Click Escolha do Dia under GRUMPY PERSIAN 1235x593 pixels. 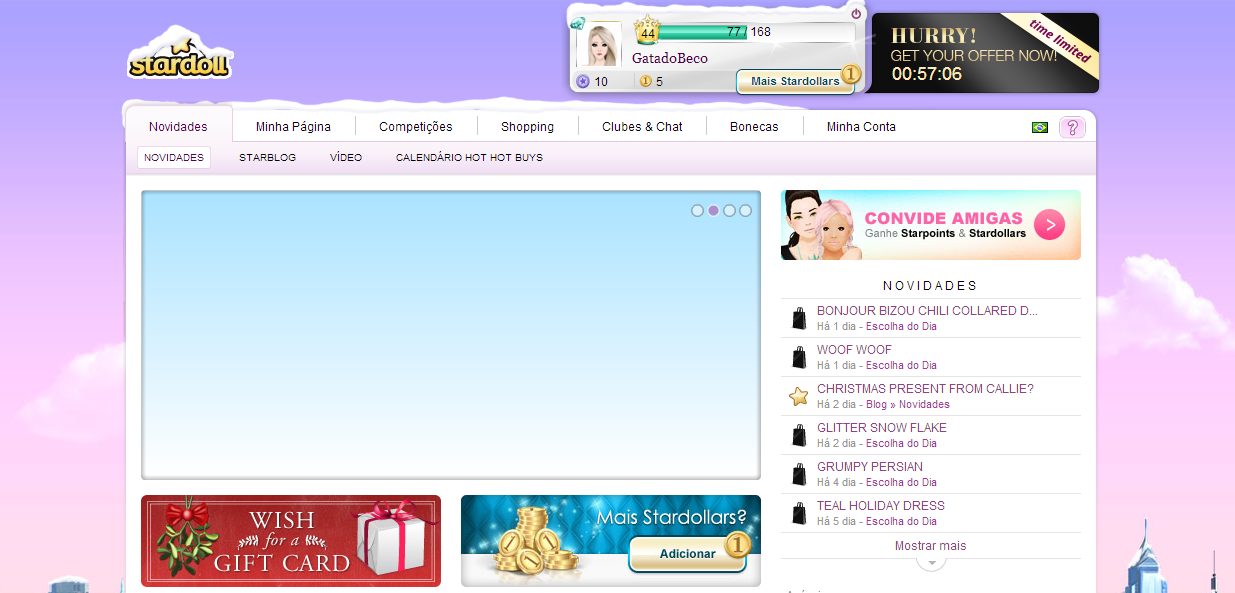pyautogui.click(x=901, y=483)
